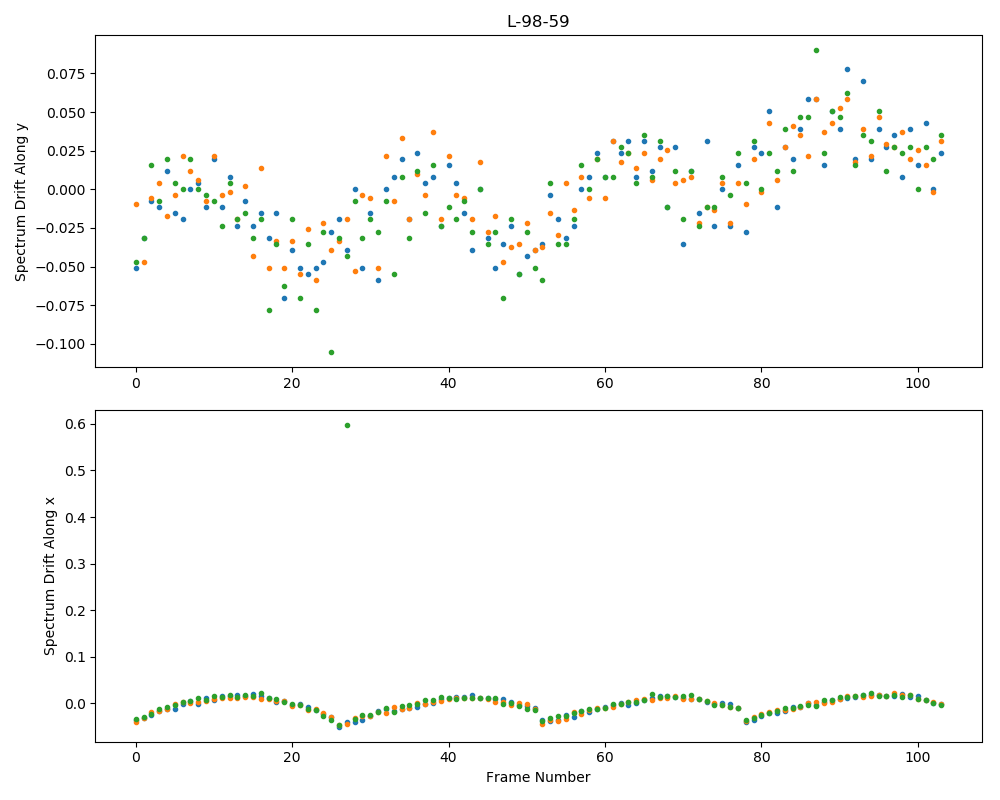The height and width of the screenshot is (800, 1000).
Task: Select the Spectrum Drift Along y axis label
Action: pyautogui.click(x=21, y=202)
